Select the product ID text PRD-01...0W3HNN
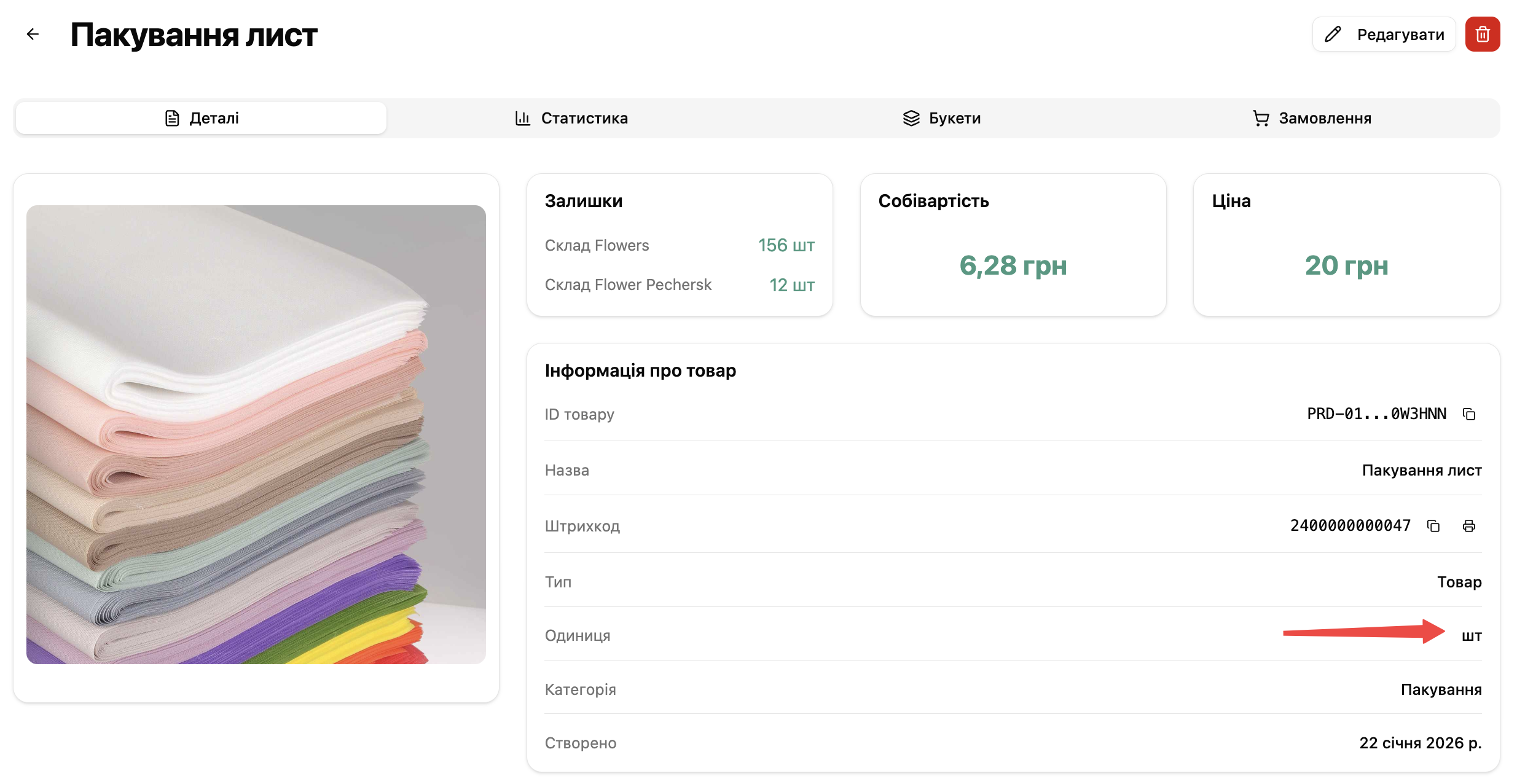Viewport: 1517px width, 784px height. point(1377,414)
